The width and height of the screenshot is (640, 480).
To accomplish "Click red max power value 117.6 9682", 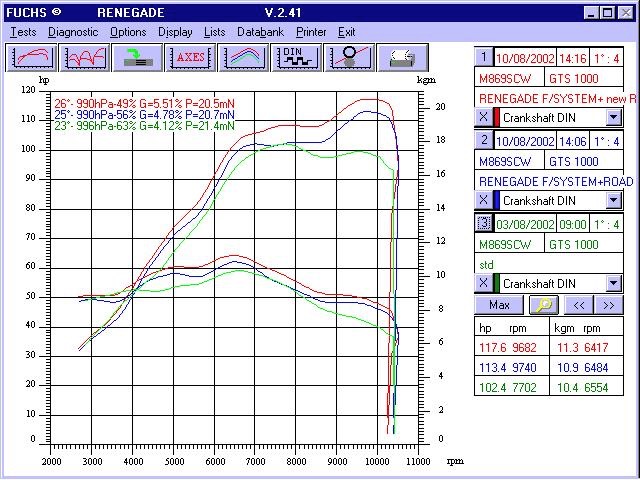I will pyautogui.click(x=513, y=348).
